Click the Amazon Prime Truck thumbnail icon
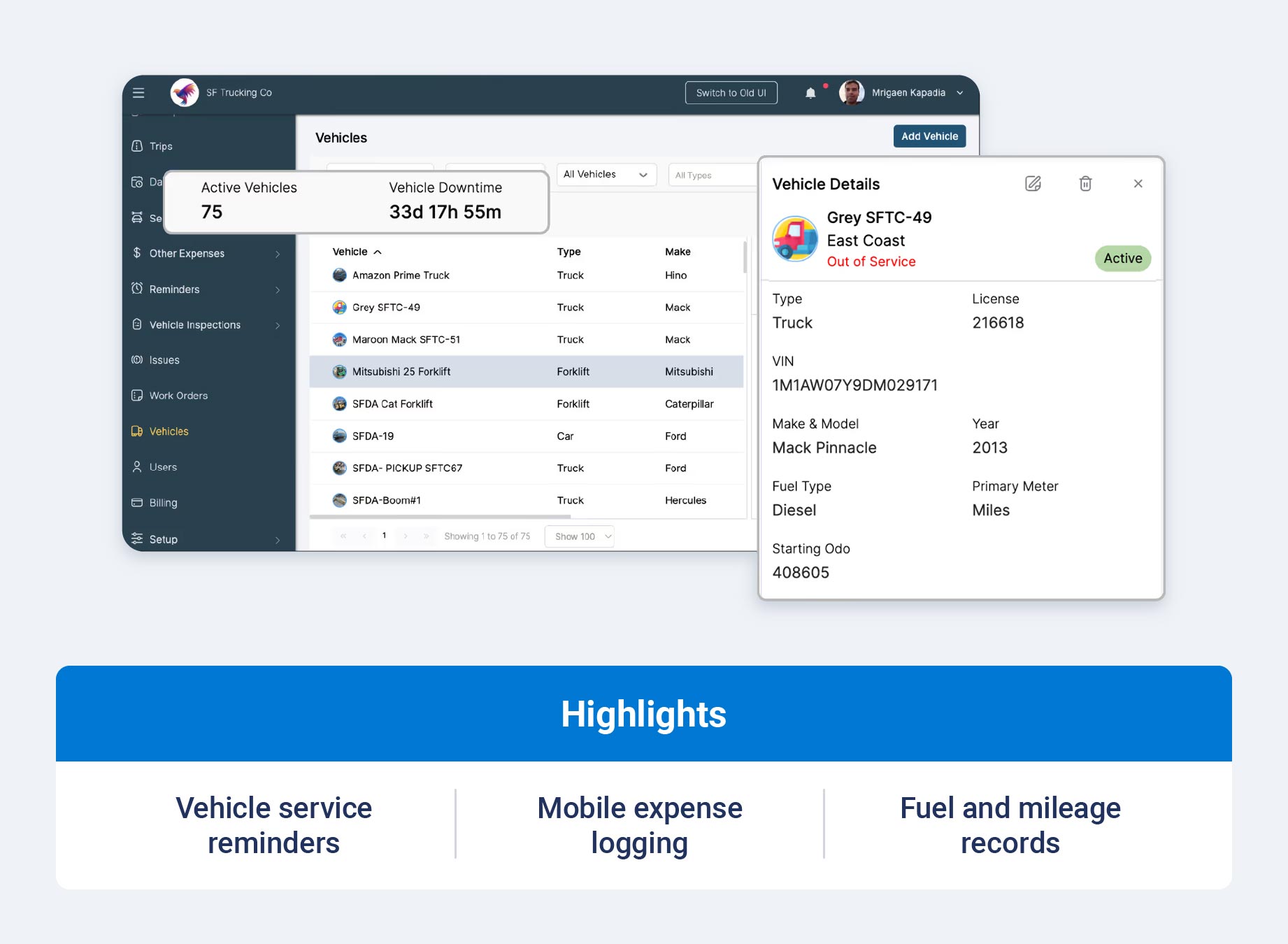This screenshot has height=944, width=1288. 340,275
